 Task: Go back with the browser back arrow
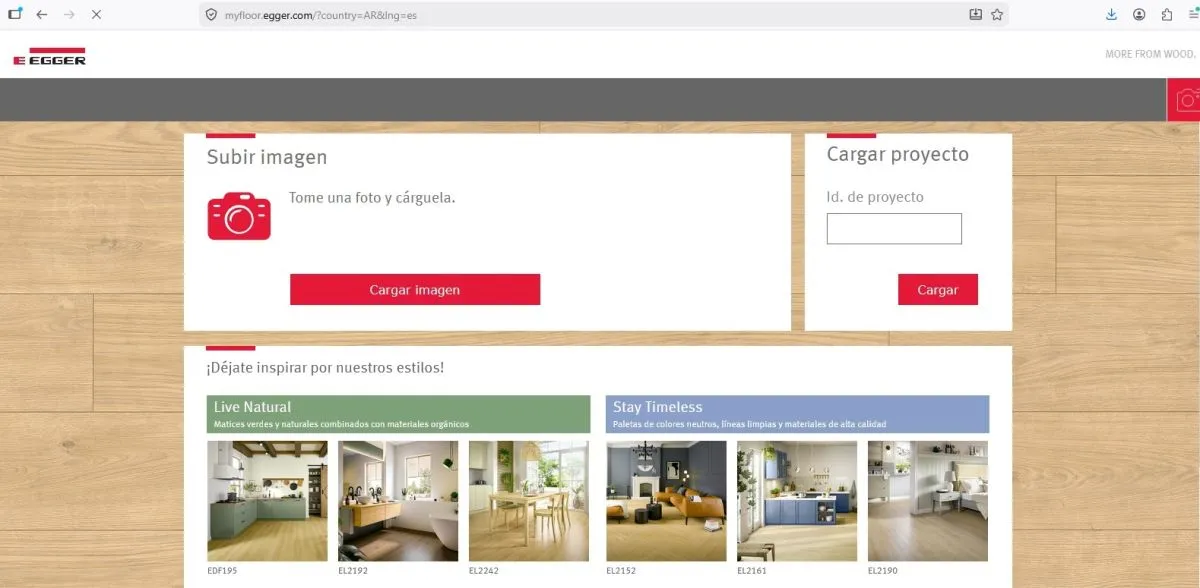pos(41,15)
